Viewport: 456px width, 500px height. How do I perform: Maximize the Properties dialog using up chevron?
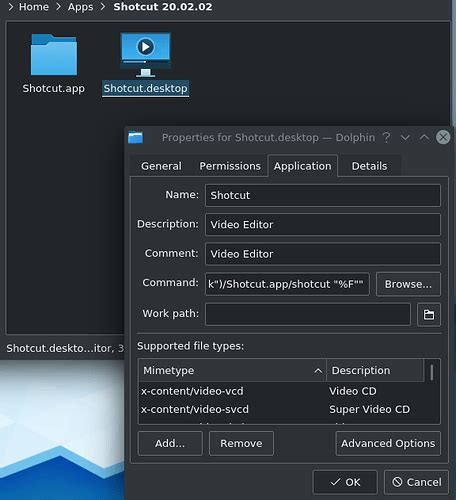424,137
